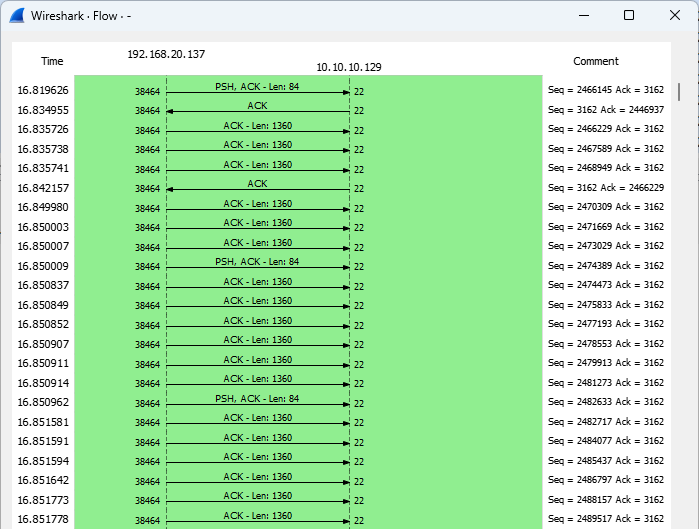Maximize the Wireshark Flow window
The image size is (699, 529).
629,16
